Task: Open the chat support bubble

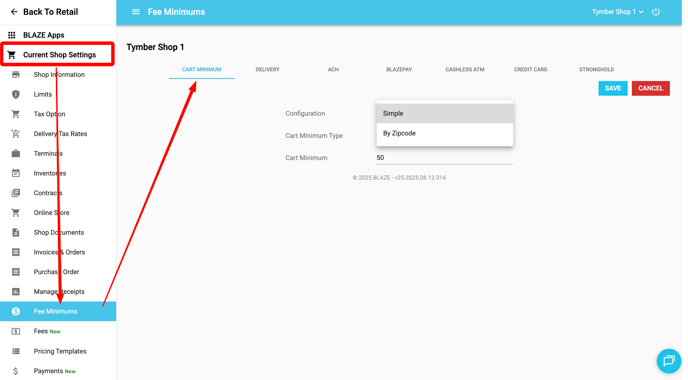Action: pos(669,361)
